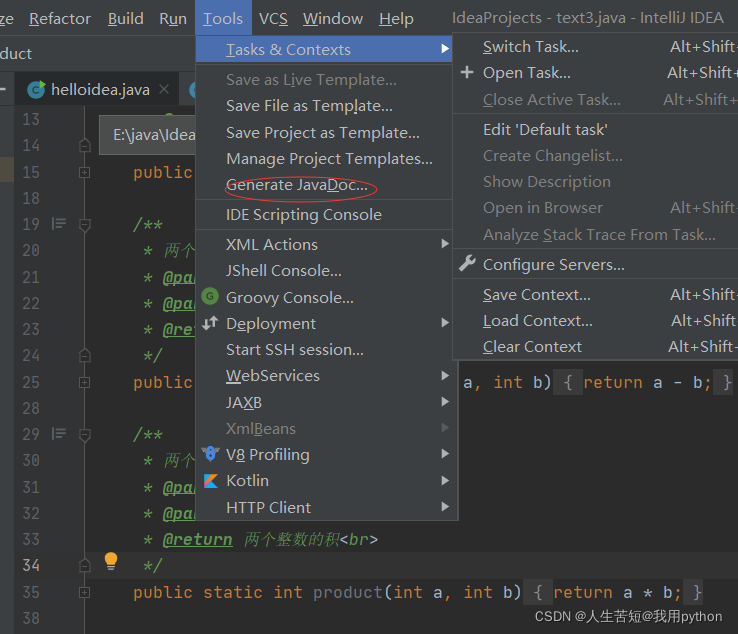The width and height of the screenshot is (738, 634).
Task: Click the product method name
Action: point(348,592)
